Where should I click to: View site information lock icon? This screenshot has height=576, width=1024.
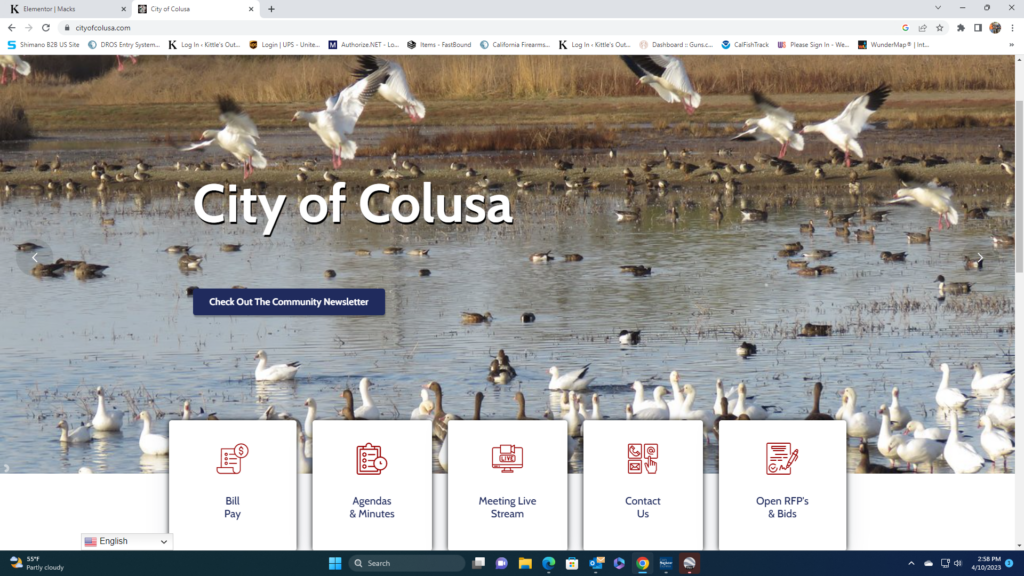coord(67,27)
